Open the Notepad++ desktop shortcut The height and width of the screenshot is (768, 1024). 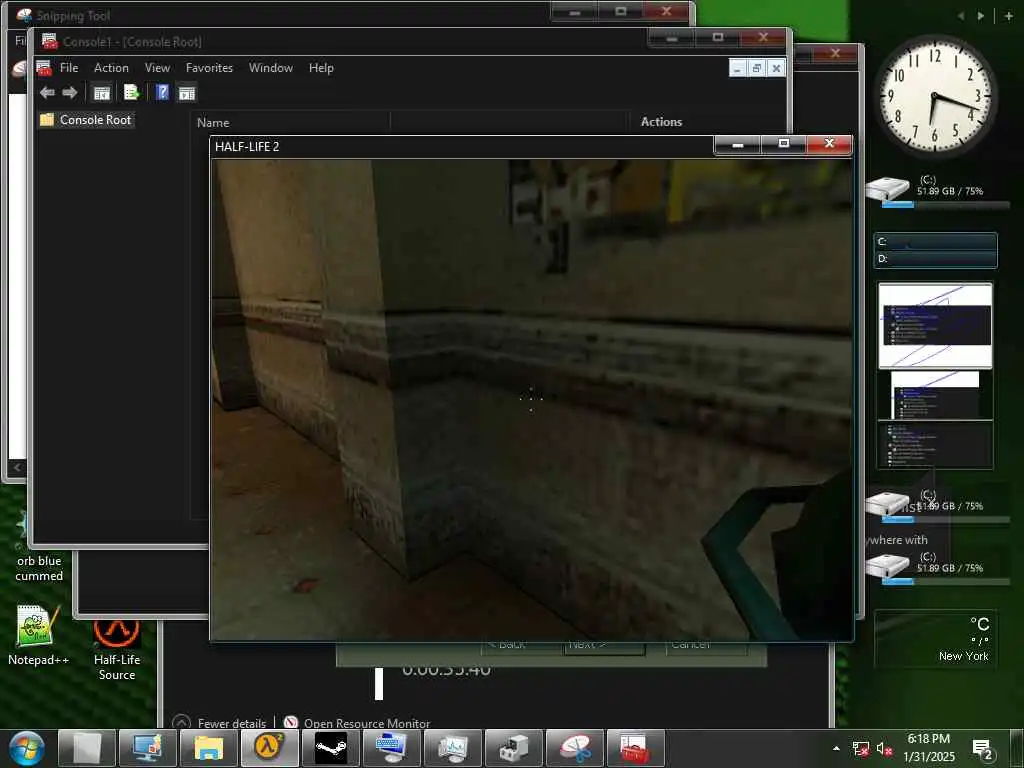(x=38, y=635)
